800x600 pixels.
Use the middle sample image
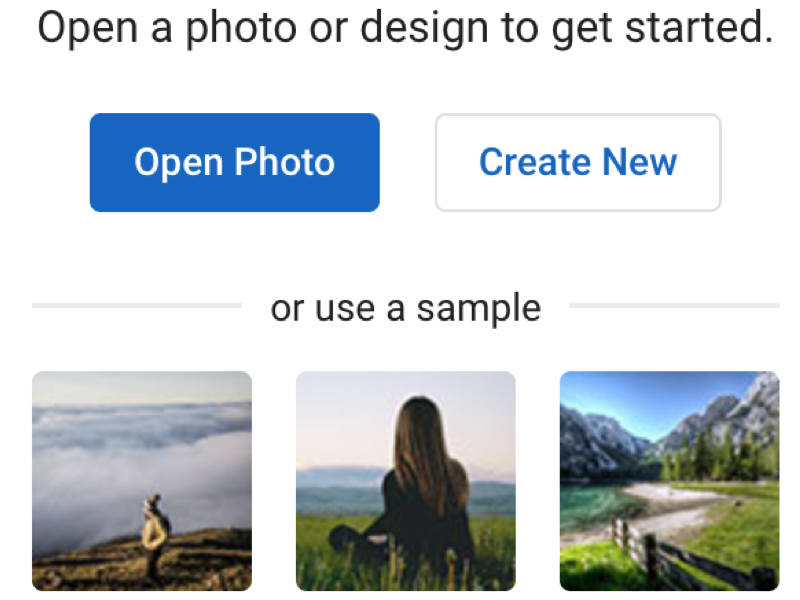pos(406,481)
